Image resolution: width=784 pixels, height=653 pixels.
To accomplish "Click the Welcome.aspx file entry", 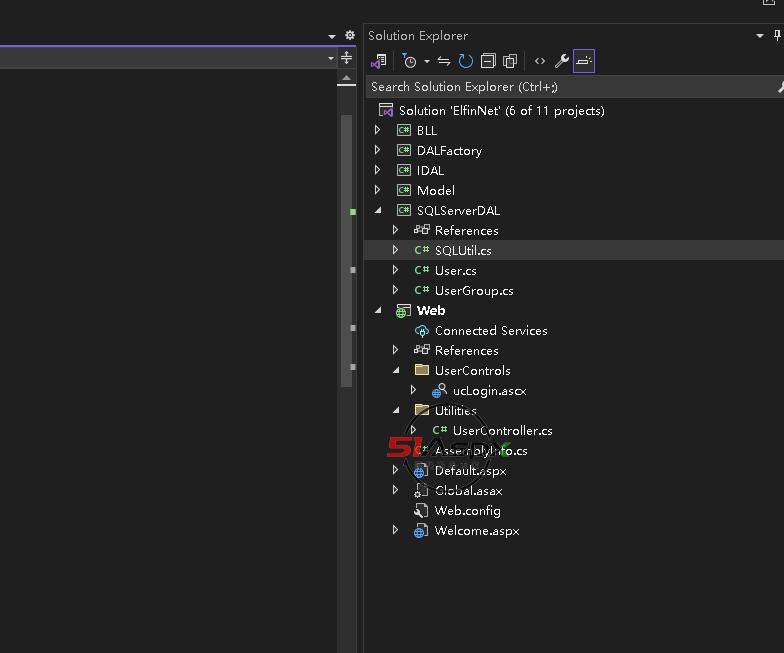I will click(x=476, y=530).
